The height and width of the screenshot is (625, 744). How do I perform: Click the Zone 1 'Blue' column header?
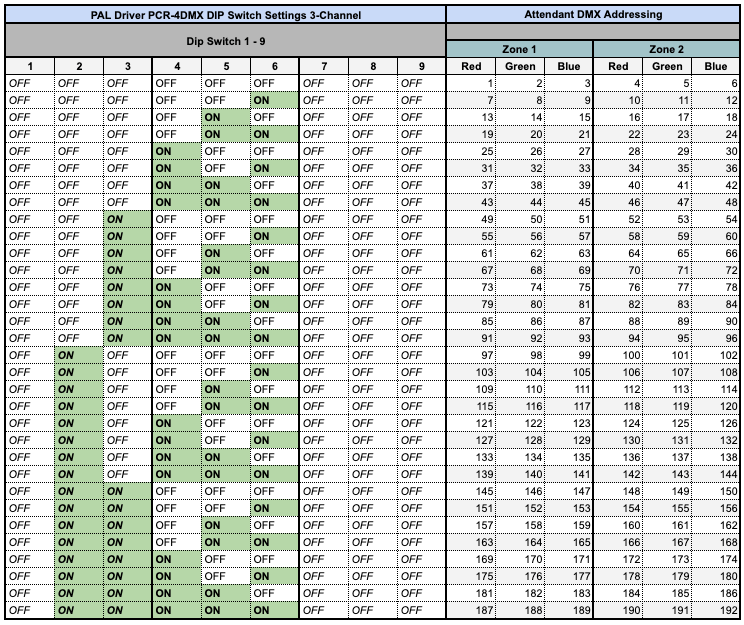tap(569, 66)
